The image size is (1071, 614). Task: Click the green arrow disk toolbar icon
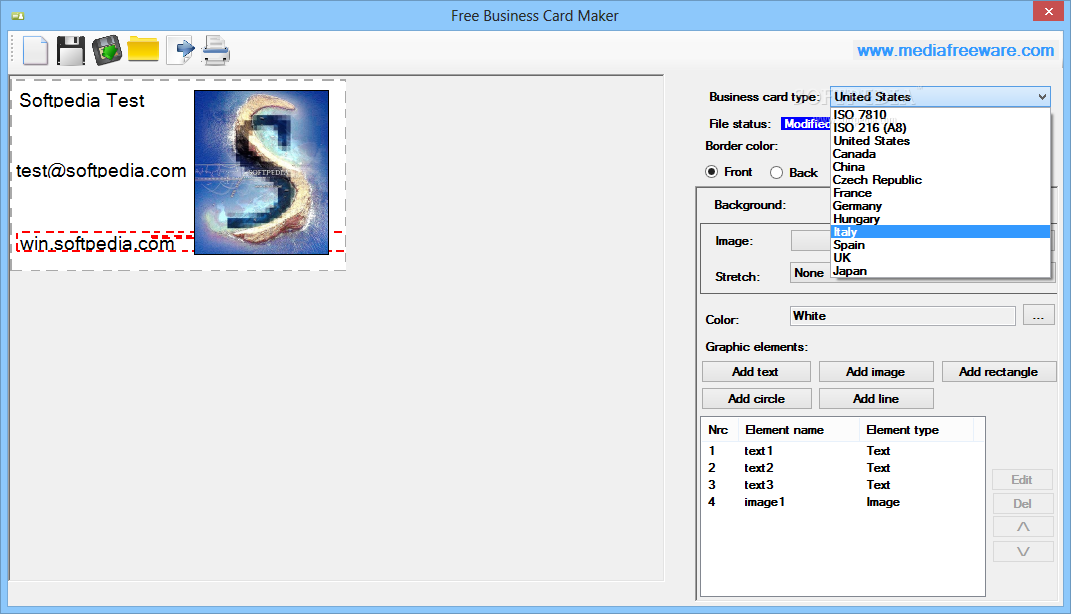[x=107, y=51]
